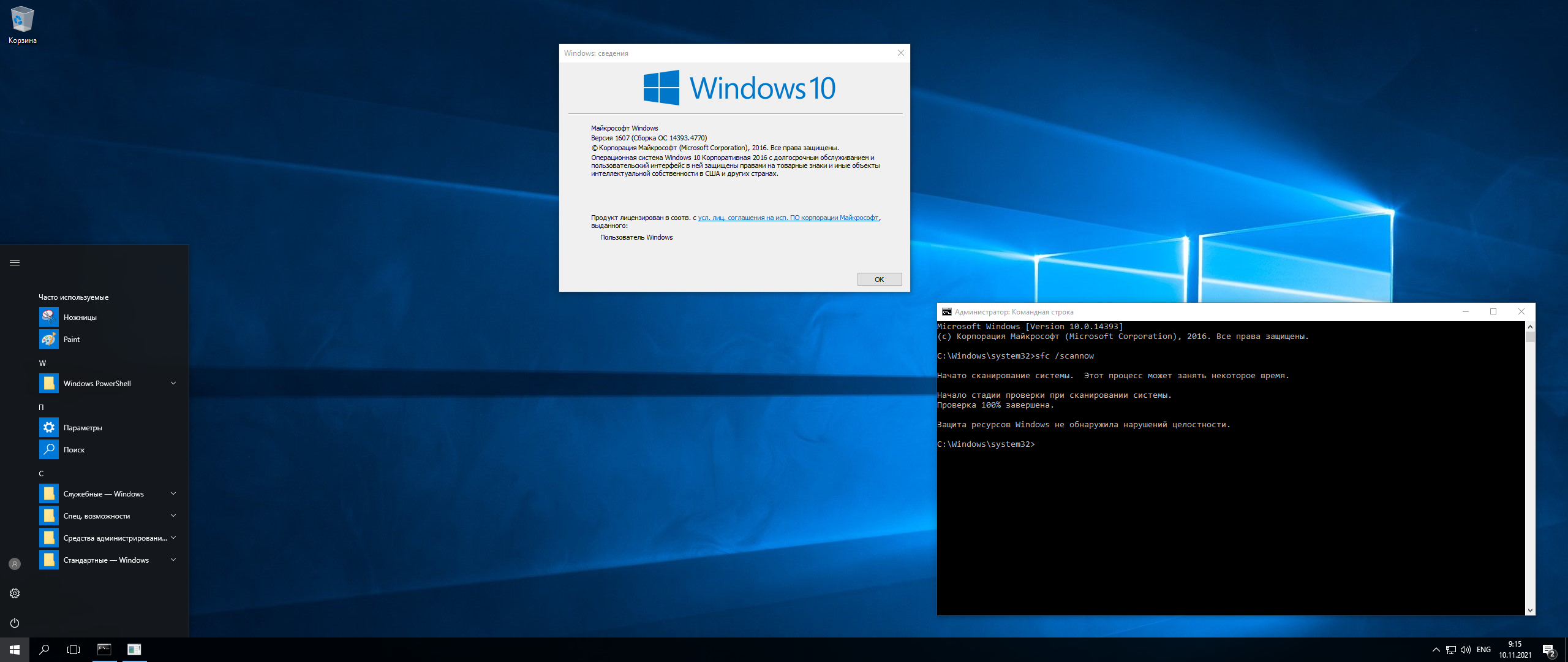The image size is (1568, 662).
Task: Open the Спец. возможности folder icon
Action: pyautogui.click(x=49, y=516)
